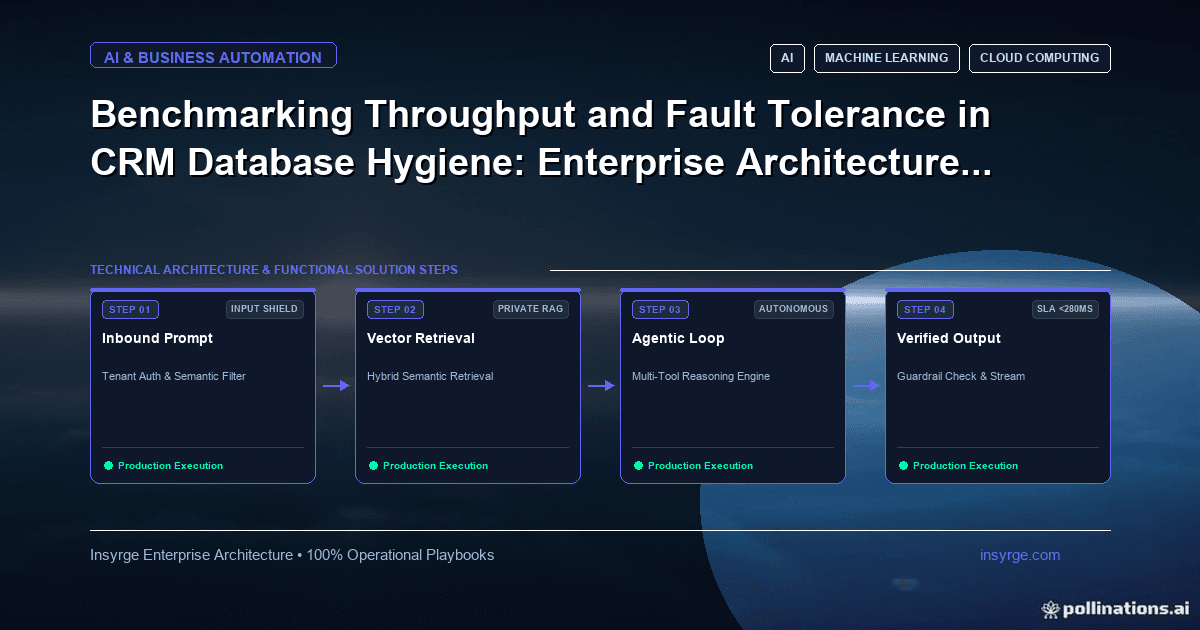Click the green status dot in Vector Retrieval card
The width and height of the screenshot is (1200, 630).
(x=373, y=465)
